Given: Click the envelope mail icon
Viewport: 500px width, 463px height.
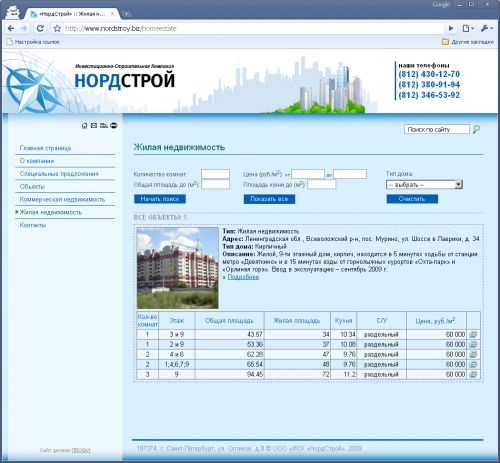Looking at the screenshot, I should pos(94,125).
